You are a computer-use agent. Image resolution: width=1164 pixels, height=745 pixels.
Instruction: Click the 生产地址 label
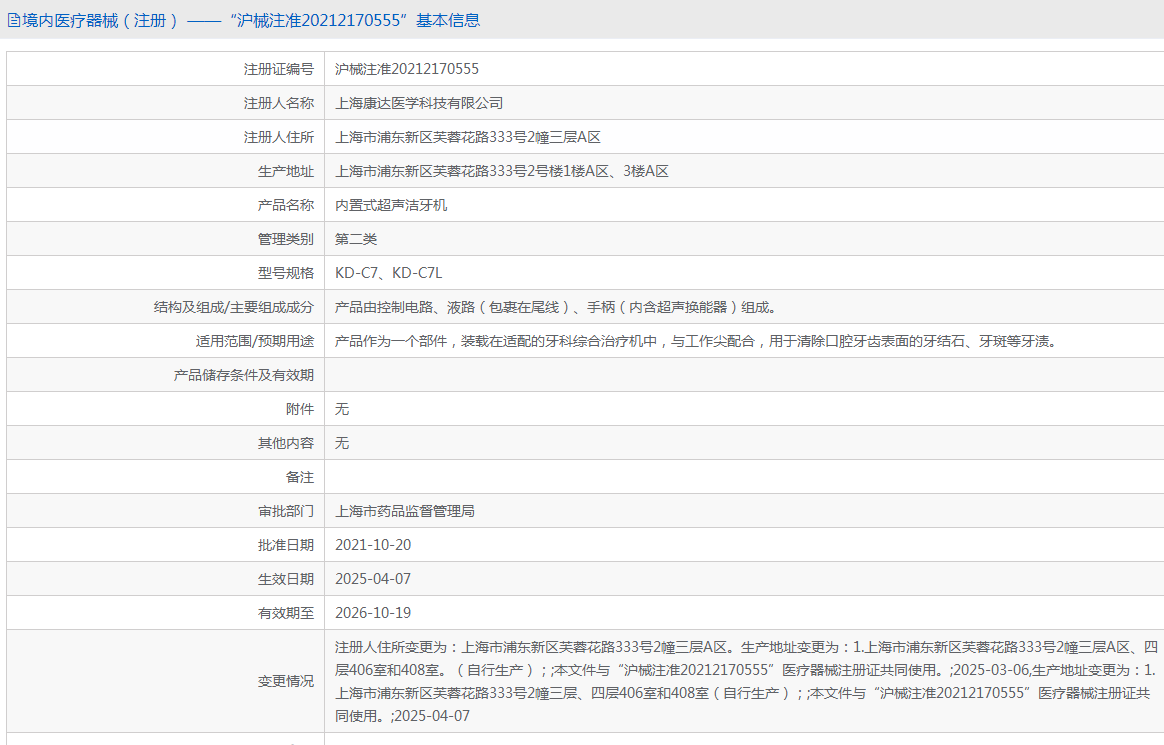pyautogui.click(x=286, y=171)
